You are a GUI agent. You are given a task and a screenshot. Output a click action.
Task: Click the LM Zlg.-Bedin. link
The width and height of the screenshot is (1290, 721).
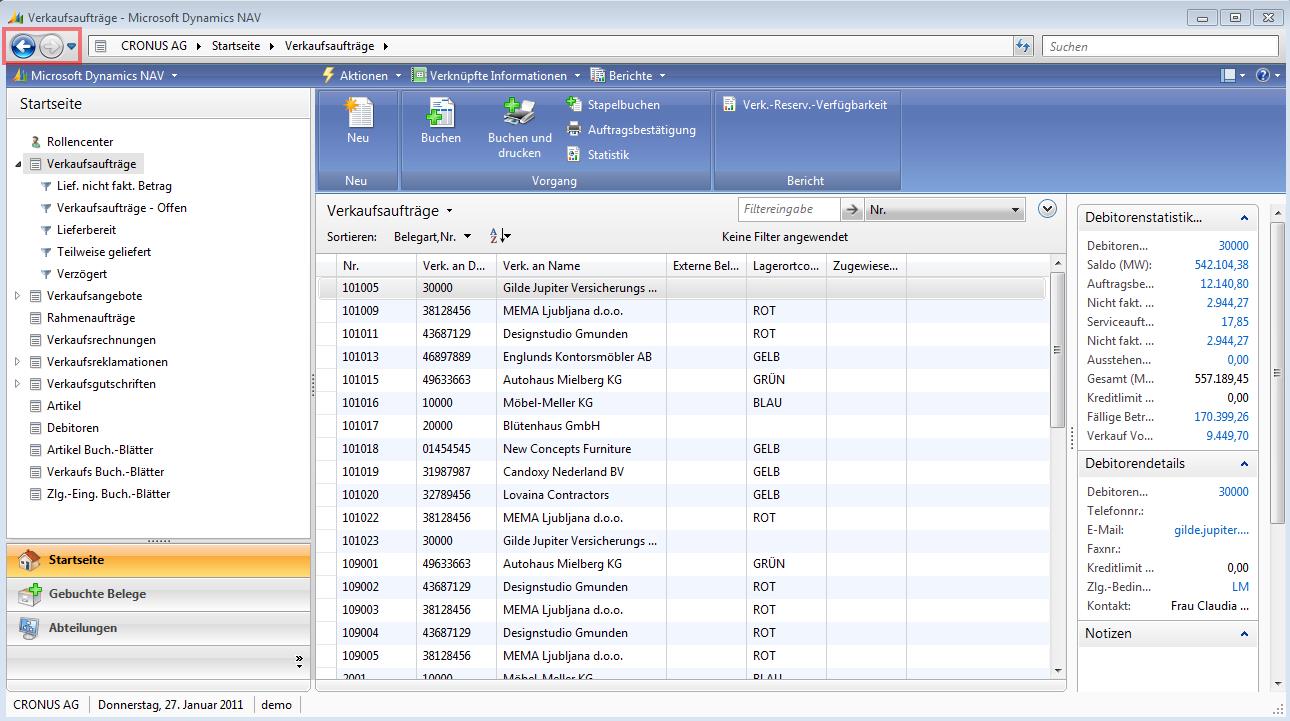[x=1241, y=587]
